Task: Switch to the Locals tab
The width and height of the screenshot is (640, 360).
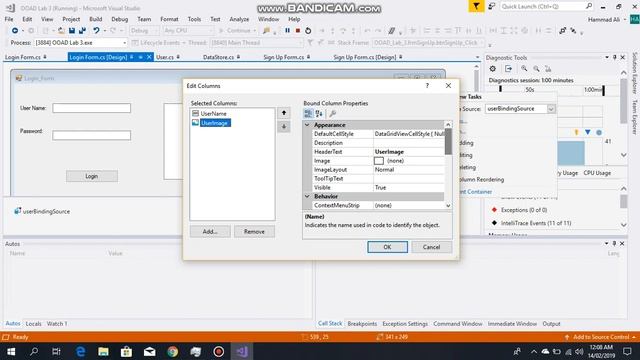Action: click(x=33, y=324)
